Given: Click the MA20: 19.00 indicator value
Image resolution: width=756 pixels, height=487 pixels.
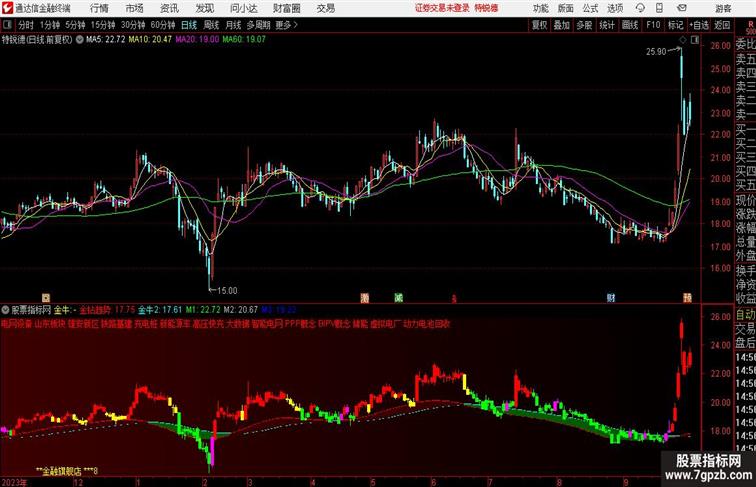Looking at the screenshot, I should [x=197, y=40].
